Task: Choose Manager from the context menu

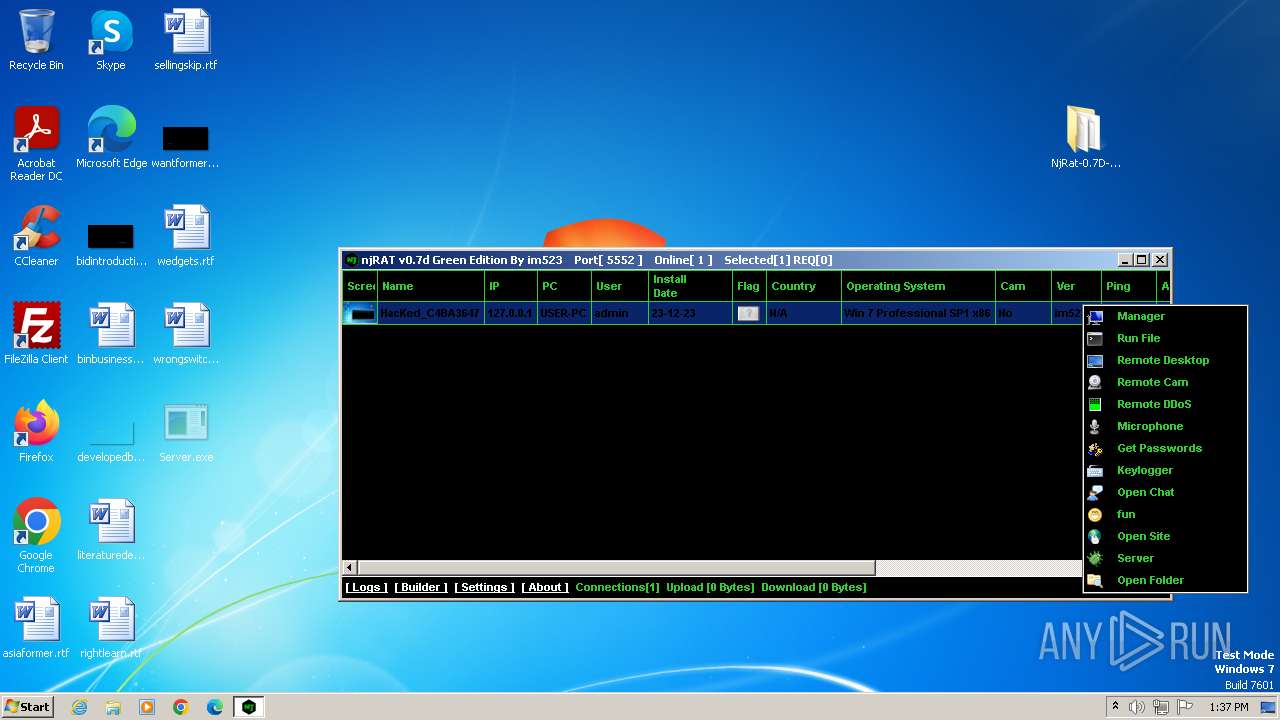Action: pos(1166,316)
